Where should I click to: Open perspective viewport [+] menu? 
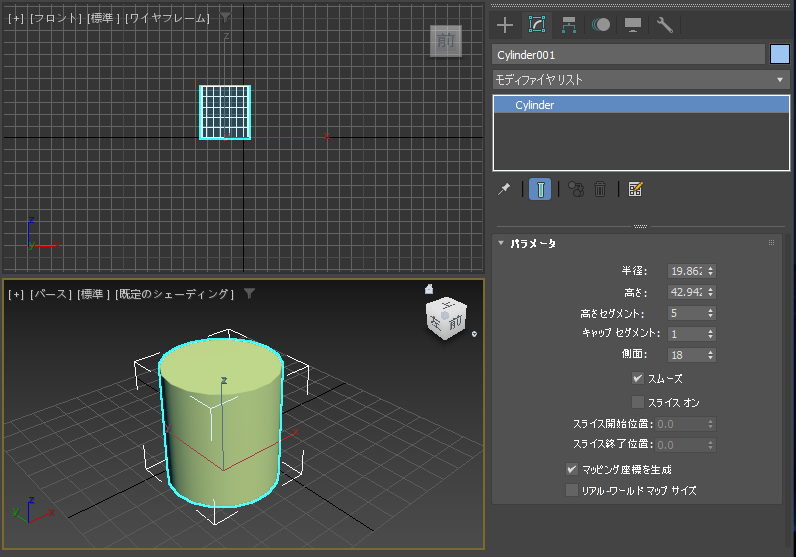coord(16,294)
